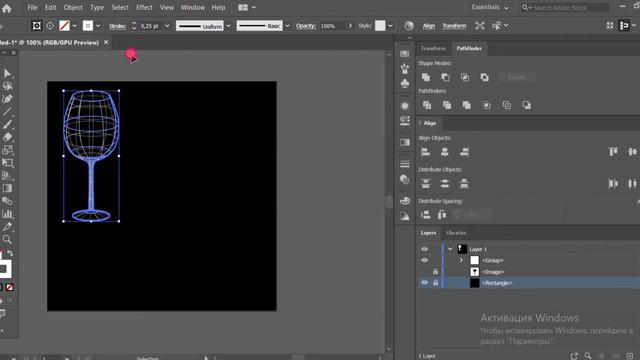The width and height of the screenshot is (640, 360).
Task: Click Vertical Distribute Top icon
Action: [425, 184]
